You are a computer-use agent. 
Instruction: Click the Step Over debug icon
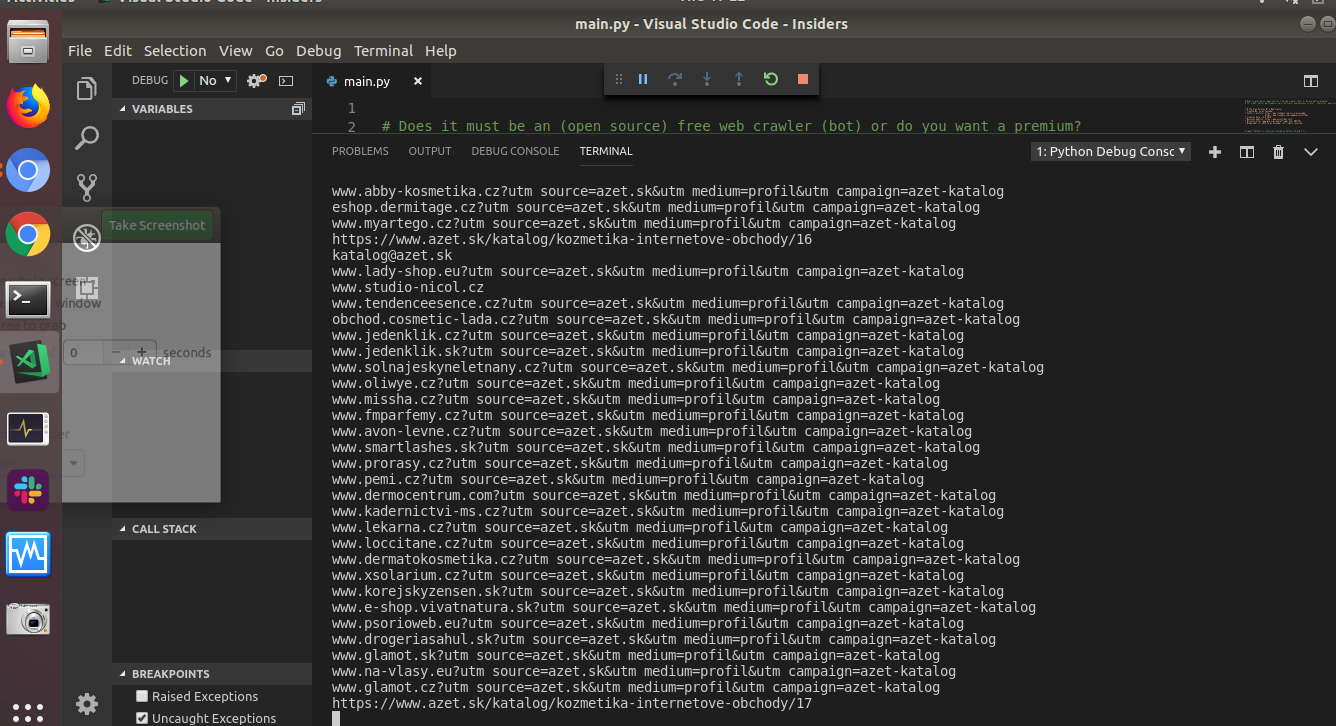(675, 79)
